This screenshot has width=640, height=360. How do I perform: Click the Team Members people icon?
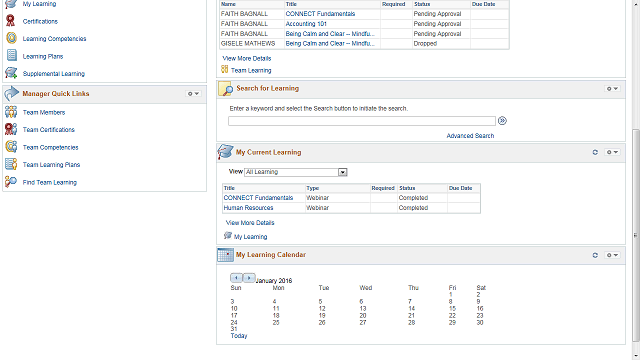tap(11, 112)
